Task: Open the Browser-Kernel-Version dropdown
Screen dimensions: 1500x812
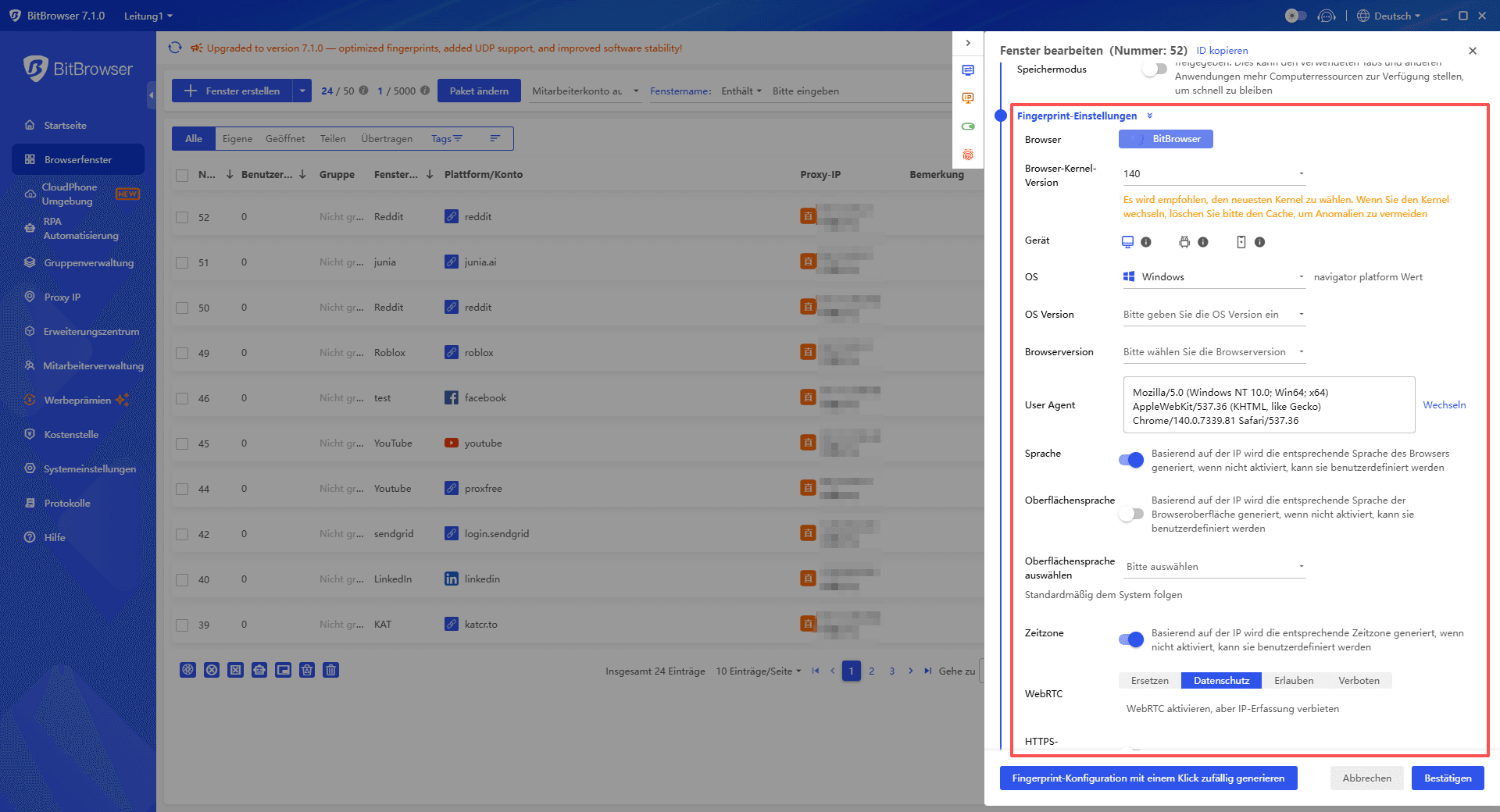Action: [x=1212, y=173]
